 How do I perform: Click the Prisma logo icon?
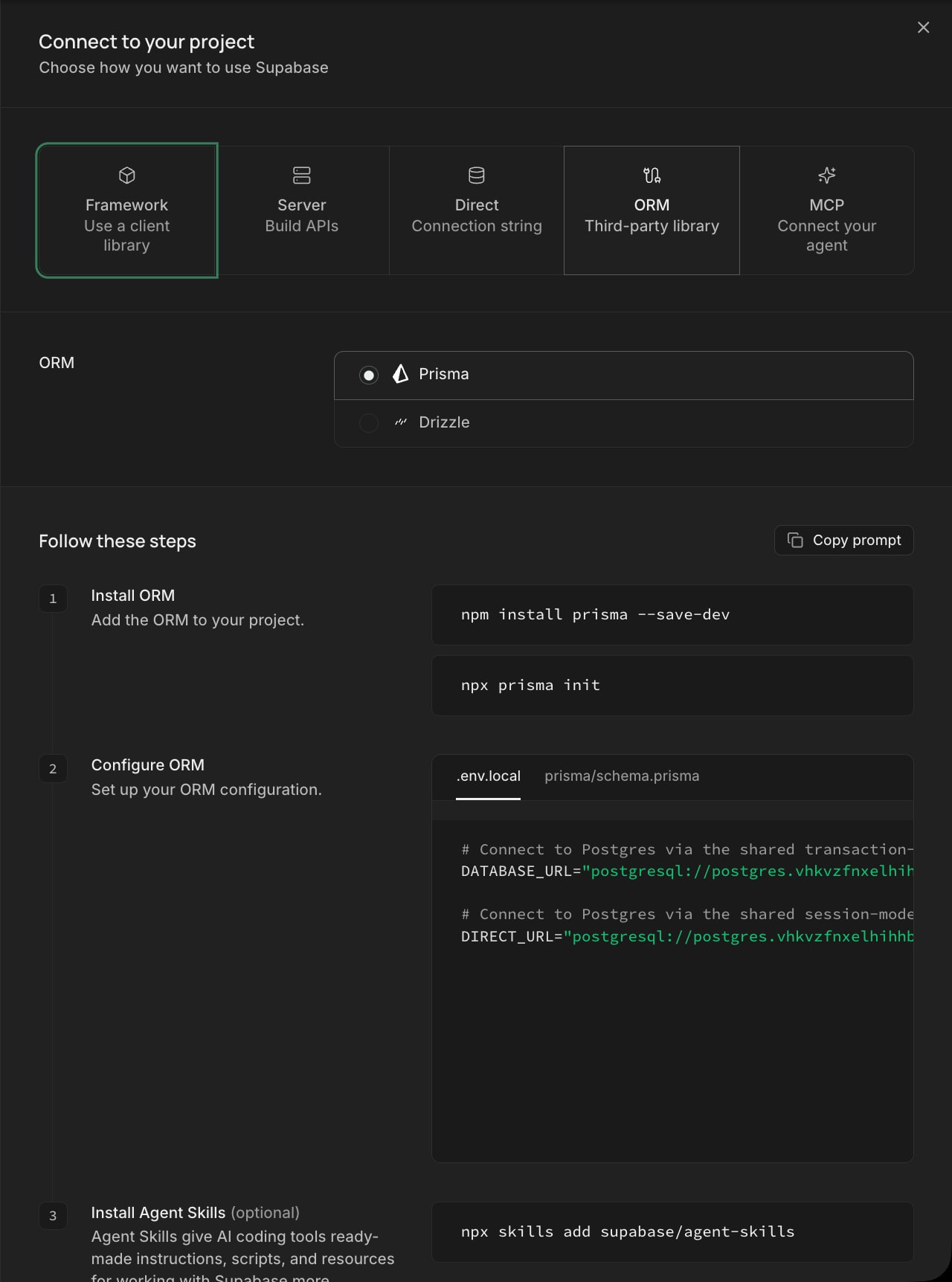click(401, 374)
